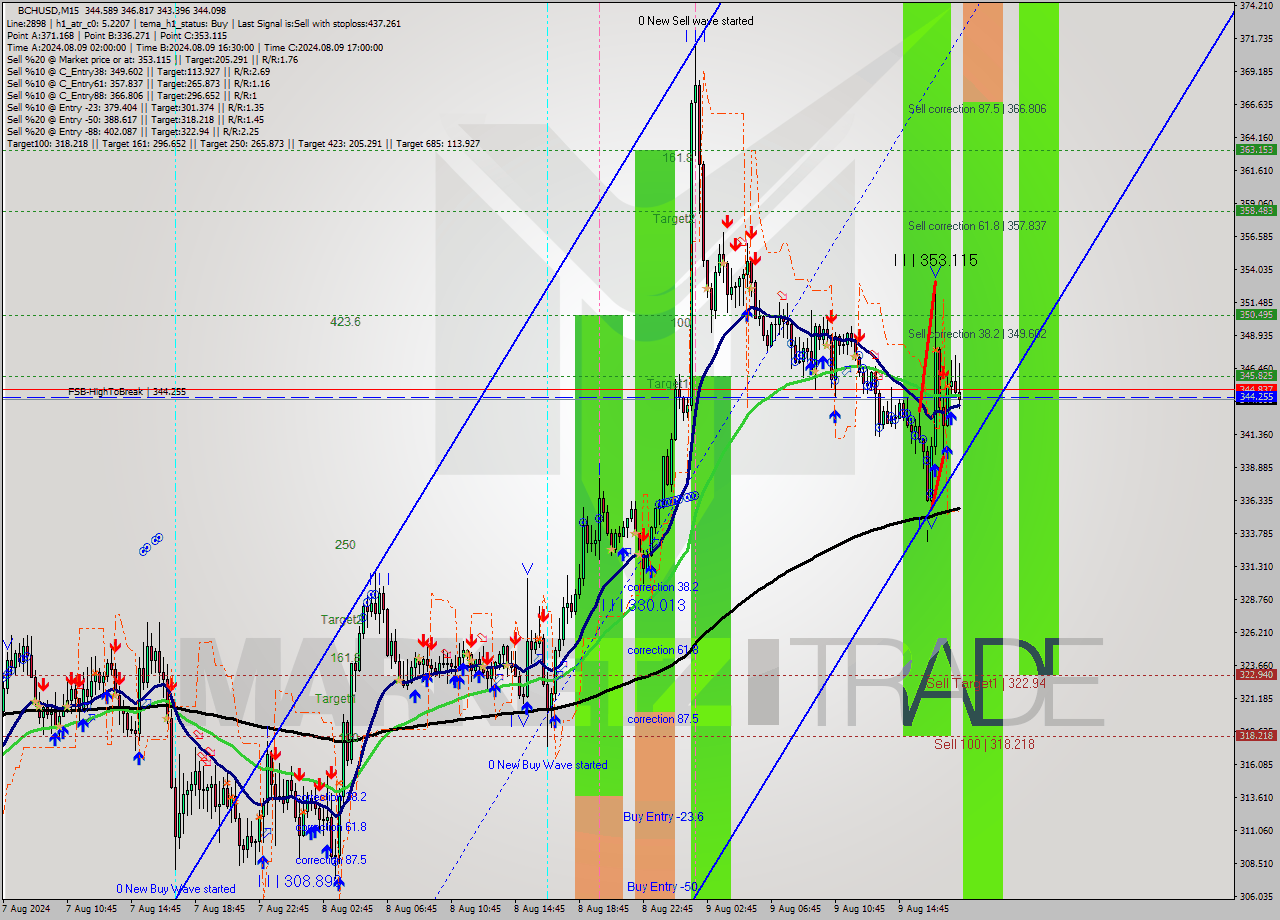Click the 'Sell %10 @ C_Entry38: 349.602' line
This screenshot has width=1280, height=920.
click(138, 71)
